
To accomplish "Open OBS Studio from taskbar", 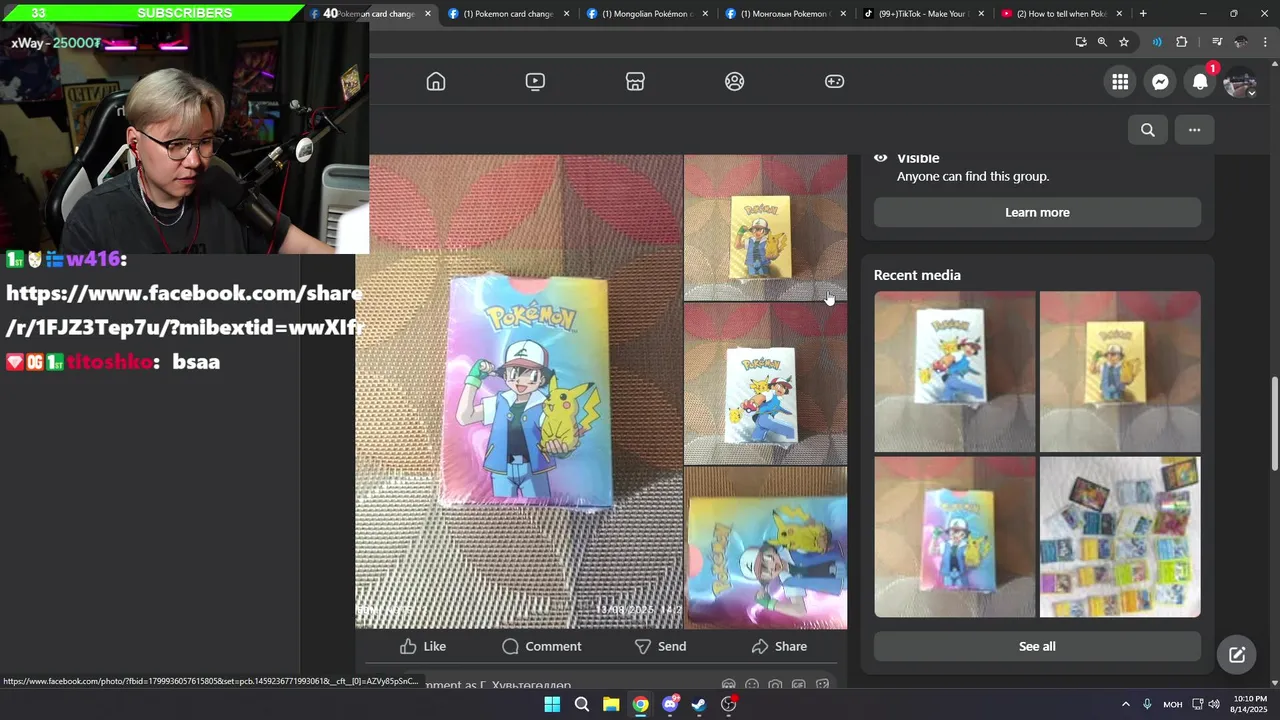I will (729, 704).
